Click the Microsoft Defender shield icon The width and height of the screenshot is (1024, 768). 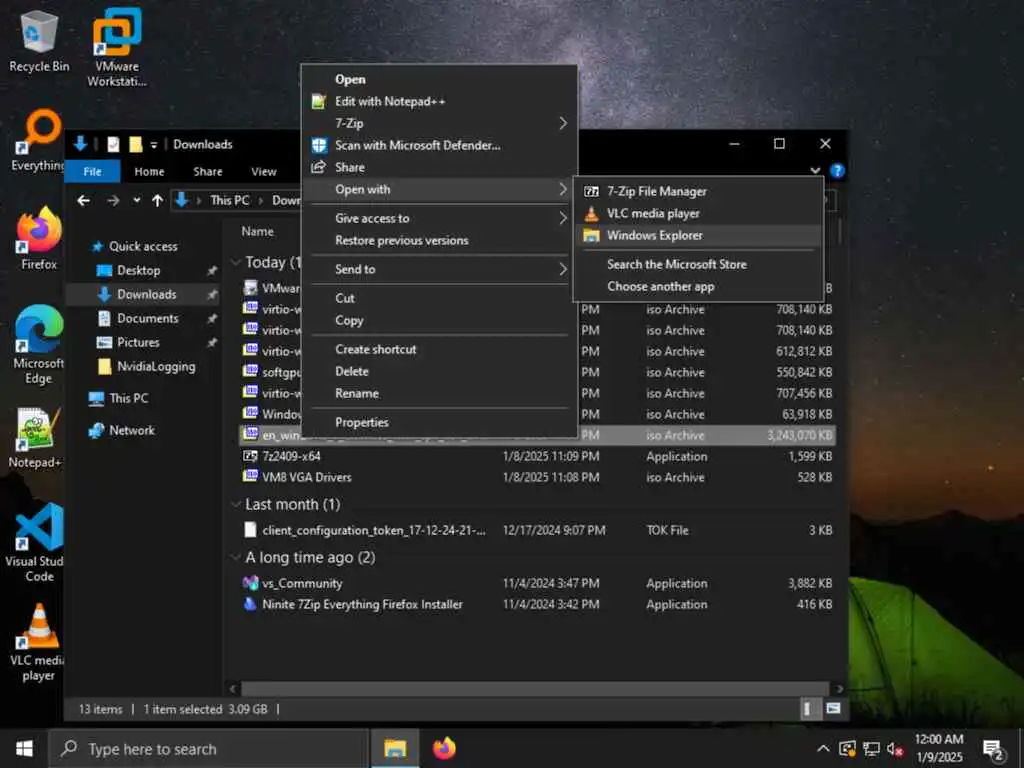[x=319, y=145]
